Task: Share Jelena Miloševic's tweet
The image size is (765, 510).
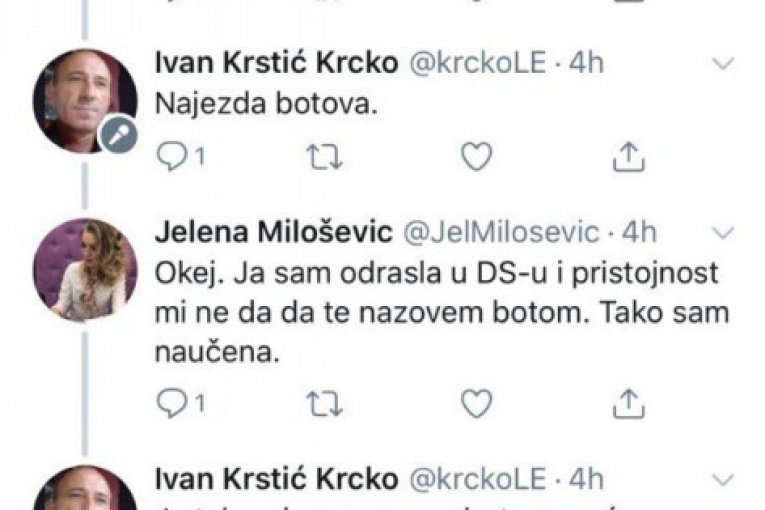Action: 626,402
